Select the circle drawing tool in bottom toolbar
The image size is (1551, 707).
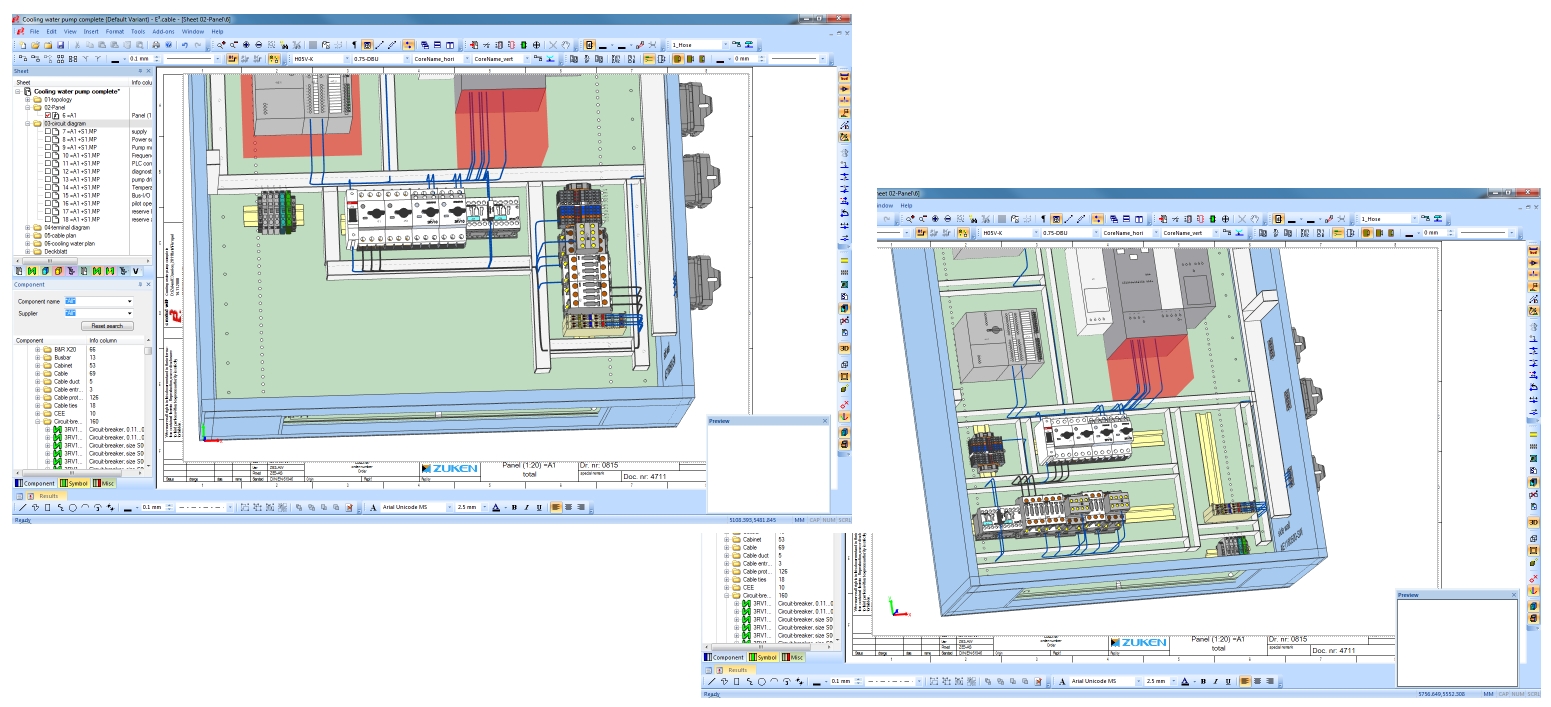point(72,508)
